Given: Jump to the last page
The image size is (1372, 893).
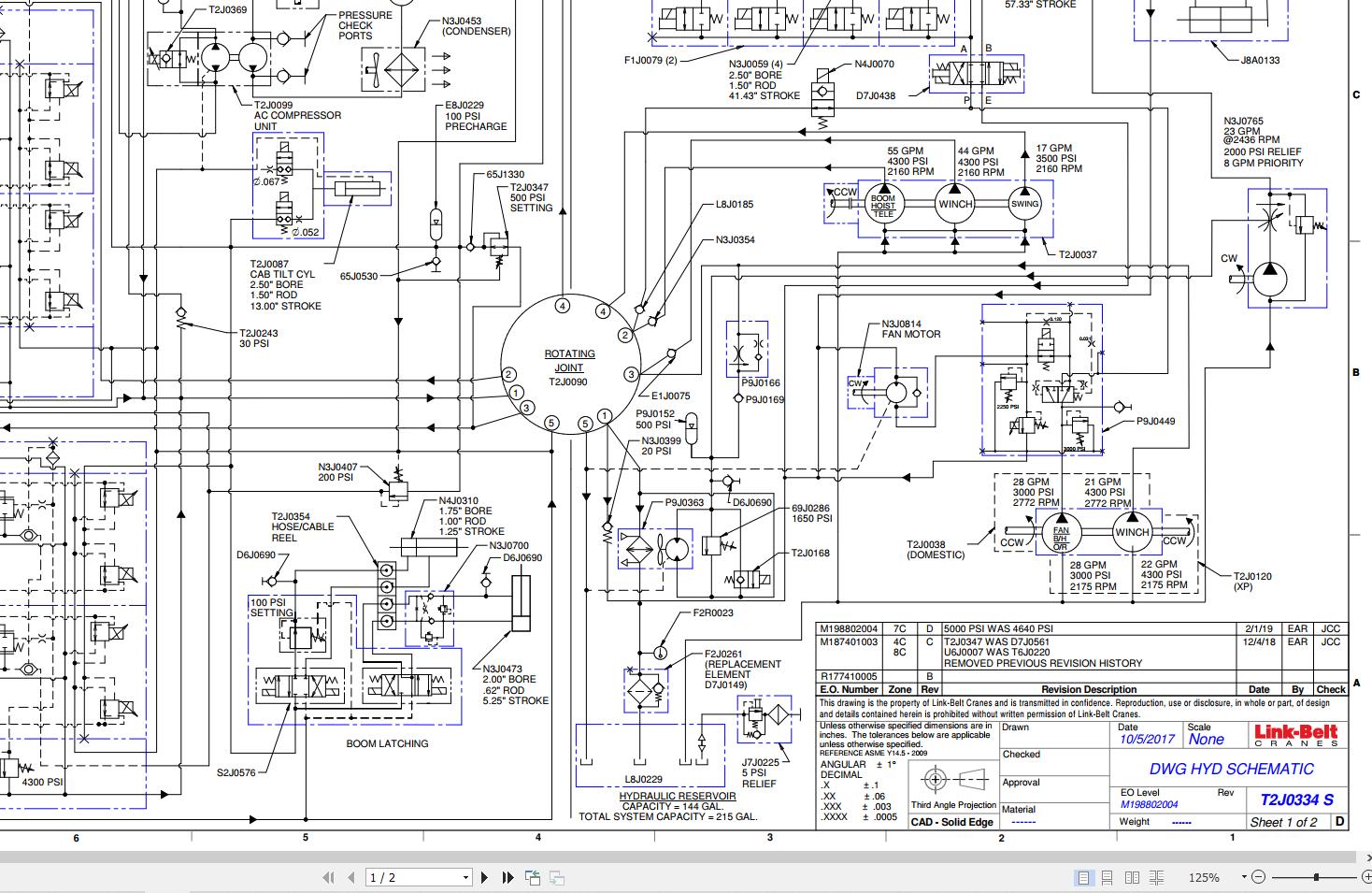Looking at the screenshot, I should [x=507, y=877].
